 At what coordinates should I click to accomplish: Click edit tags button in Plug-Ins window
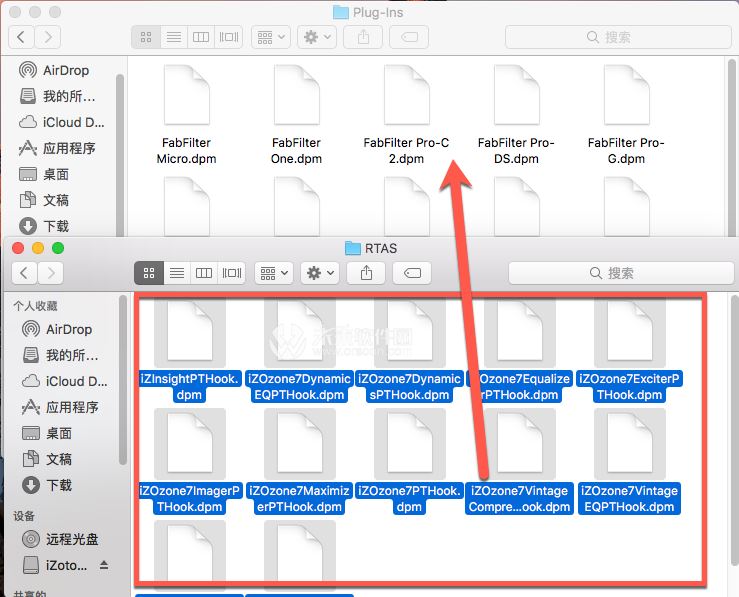pos(409,37)
